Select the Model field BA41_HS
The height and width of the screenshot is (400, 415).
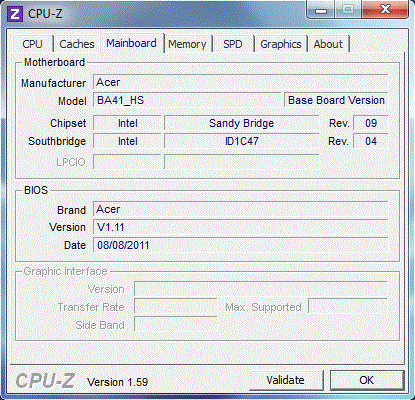[x=187, y=100]
